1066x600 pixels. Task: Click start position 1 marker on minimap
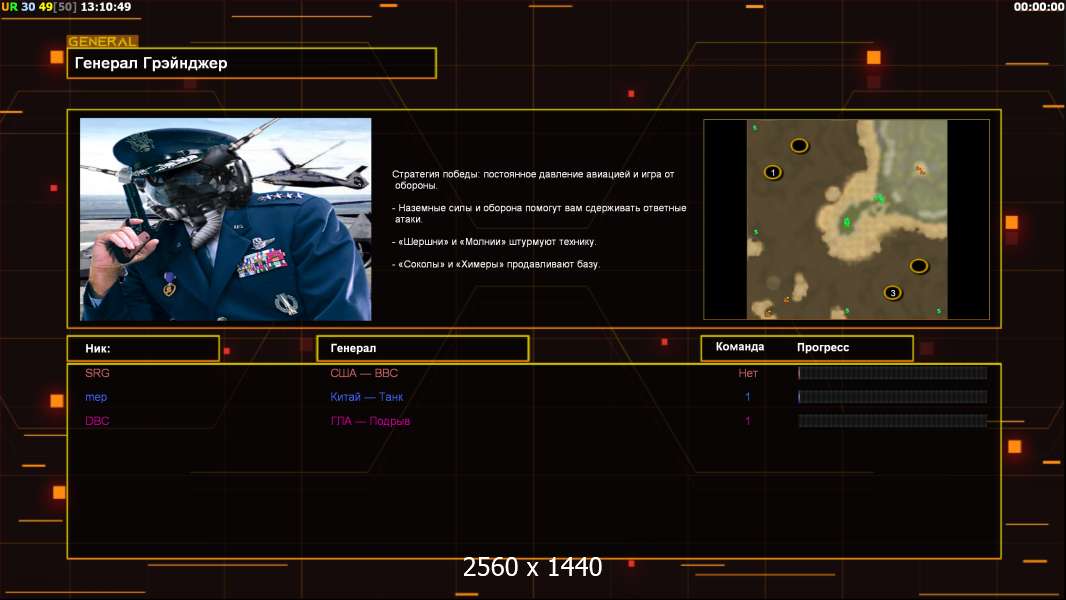point(773,172)
